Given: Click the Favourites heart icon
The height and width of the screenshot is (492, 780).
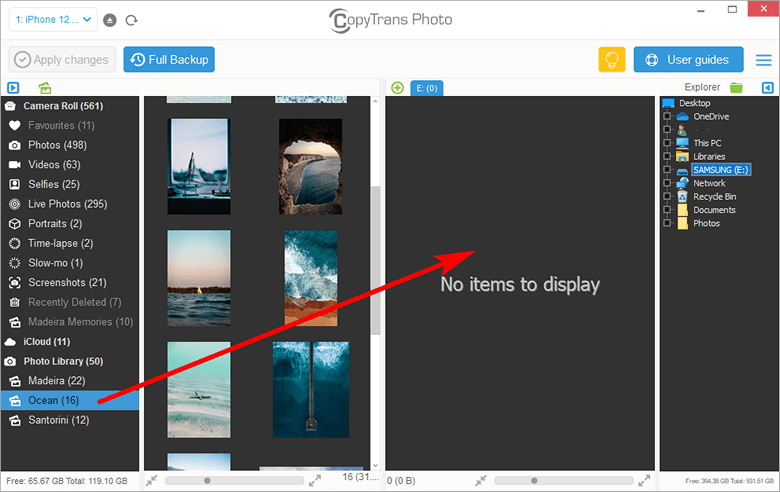Looking at the screenshot, I should (15, 125).
